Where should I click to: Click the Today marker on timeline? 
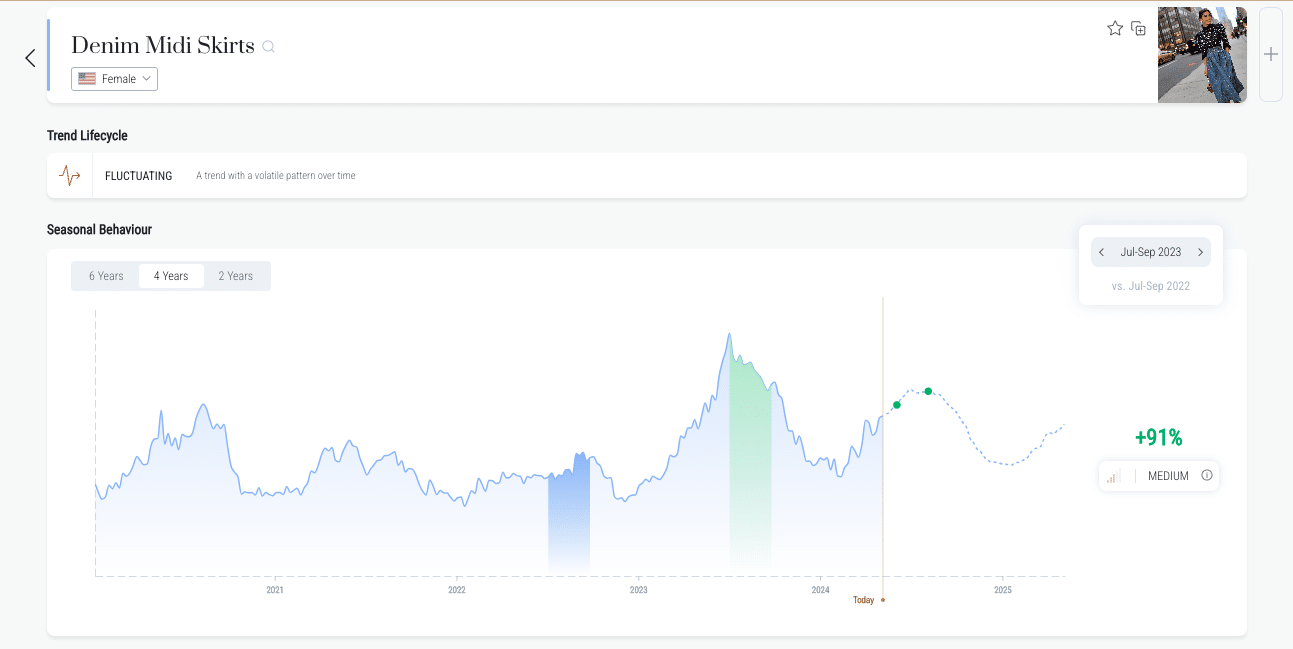(x=866, y=600)
